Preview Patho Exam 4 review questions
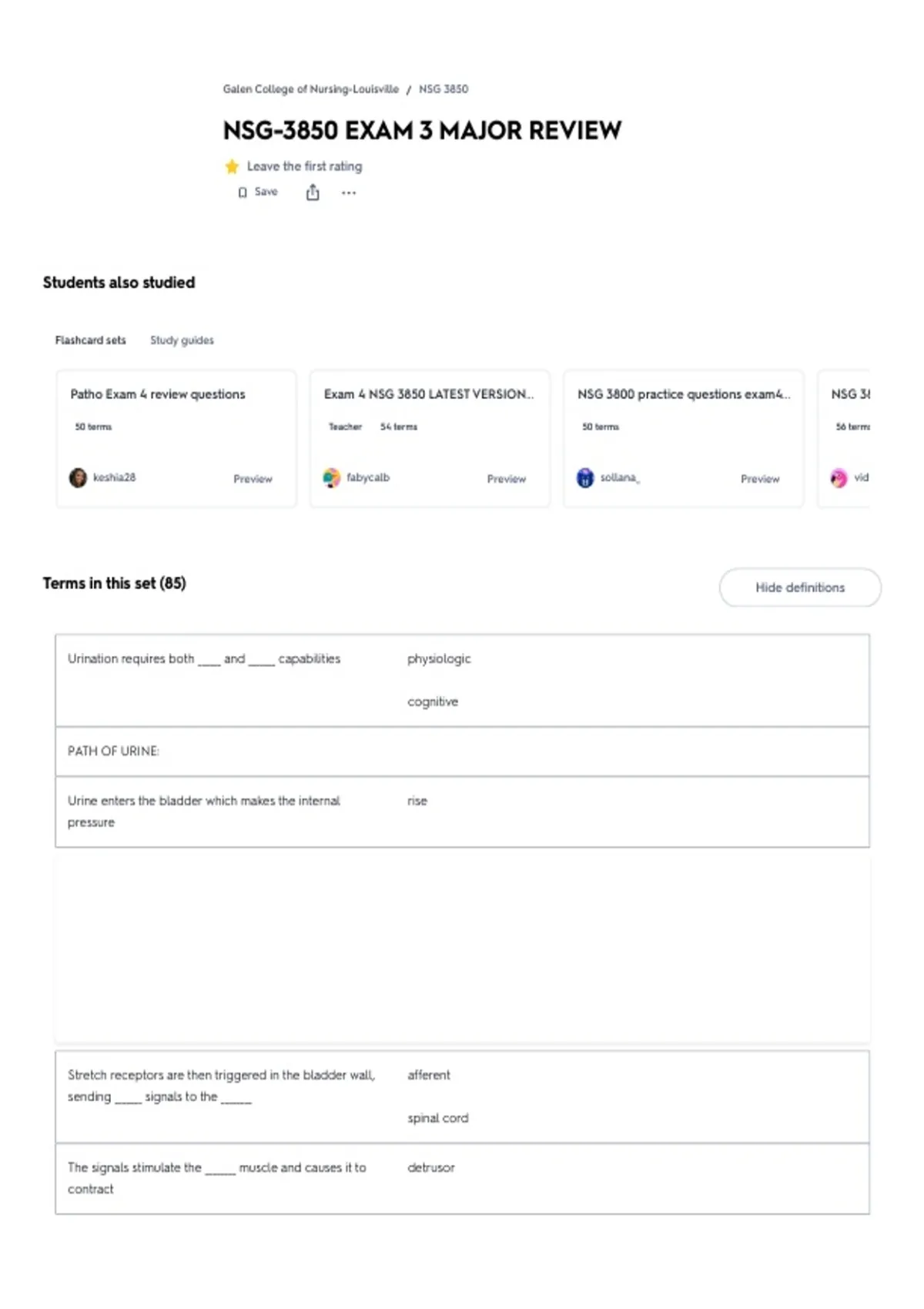 [253, 479]
